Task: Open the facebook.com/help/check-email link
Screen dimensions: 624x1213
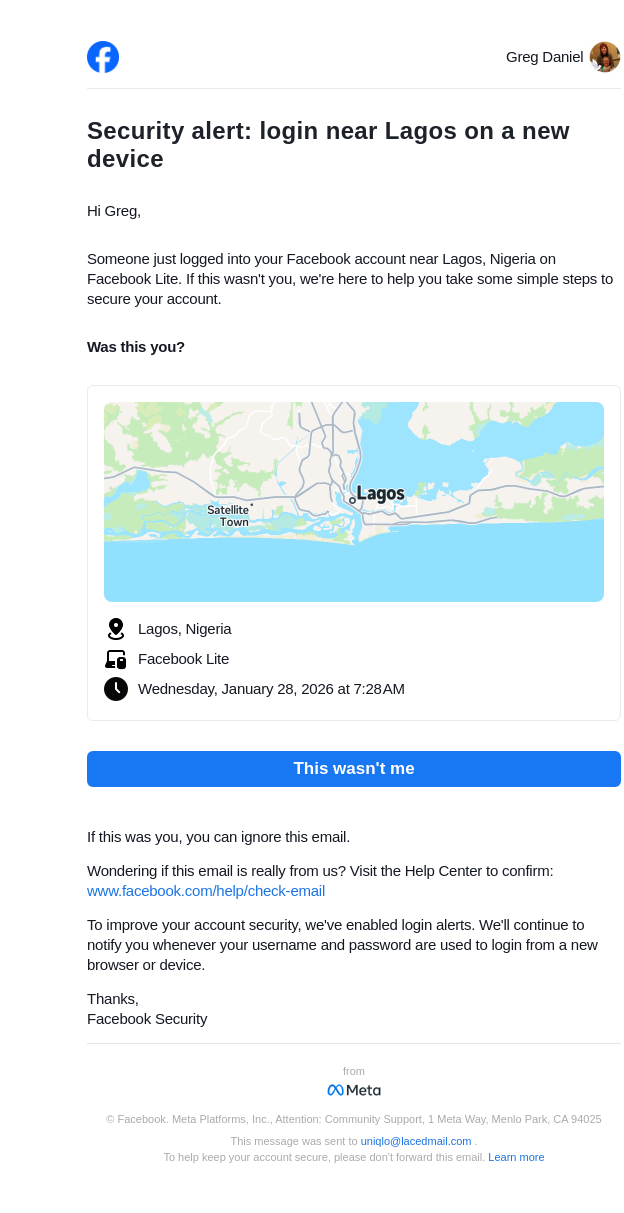Action: coord(206,891)
